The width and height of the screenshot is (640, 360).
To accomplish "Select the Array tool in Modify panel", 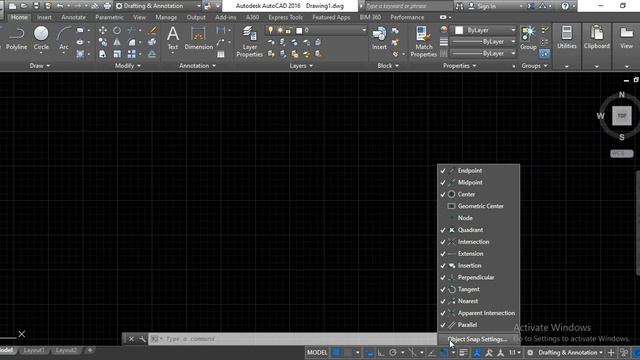I will 131,54.
